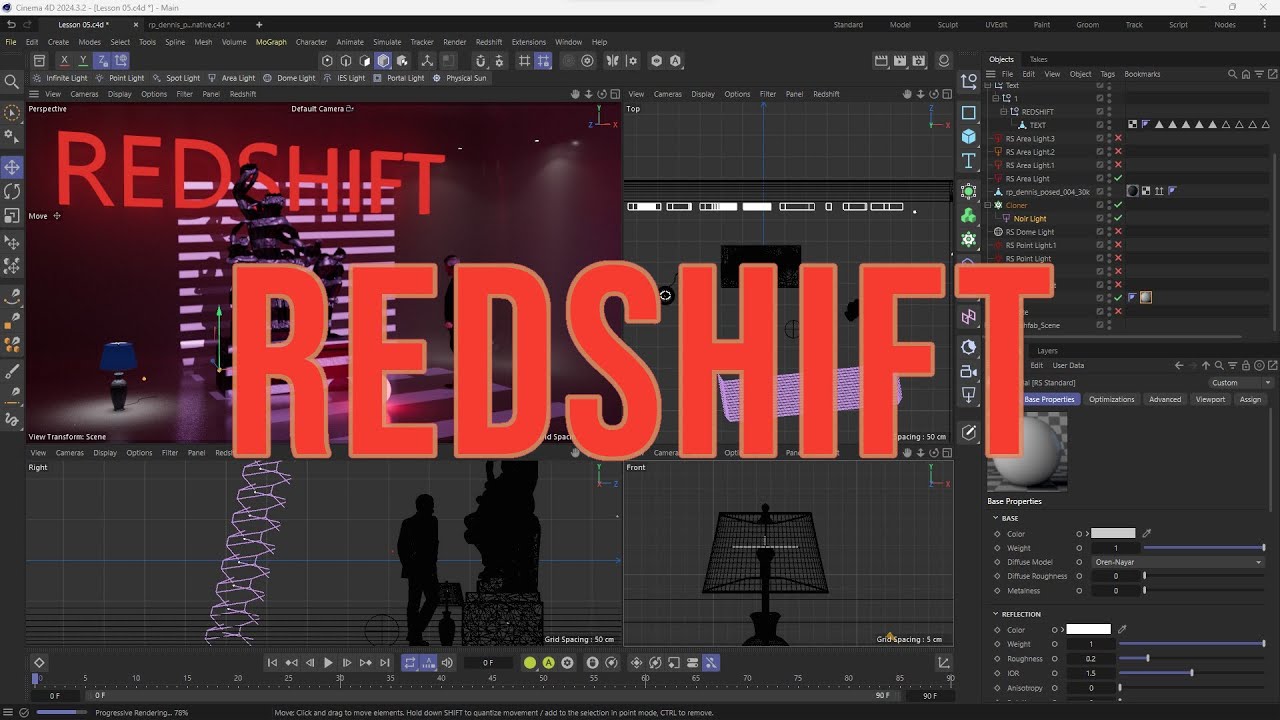The width and height of the screenshot is (1280, 720).
Task: Click the search icon in Objects panel
Action: [1232, 74]
